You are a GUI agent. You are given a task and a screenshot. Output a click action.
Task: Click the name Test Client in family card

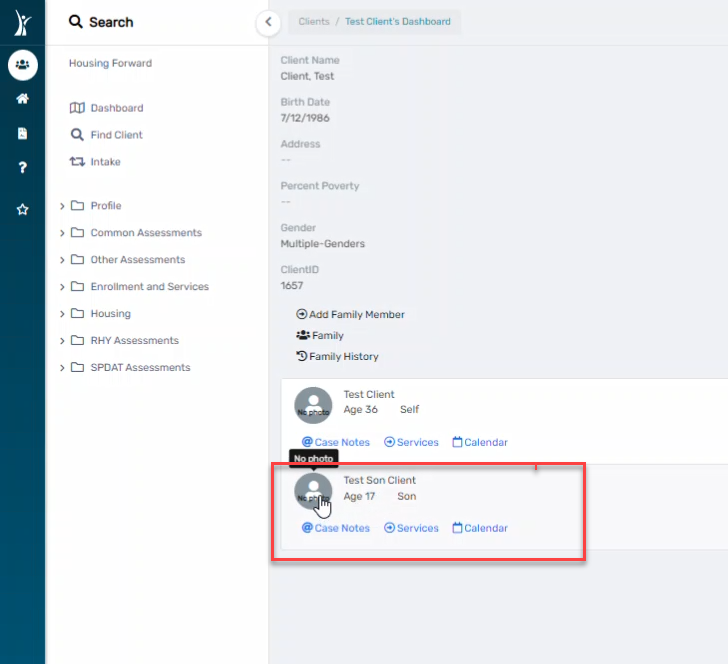tap(369, 394)
